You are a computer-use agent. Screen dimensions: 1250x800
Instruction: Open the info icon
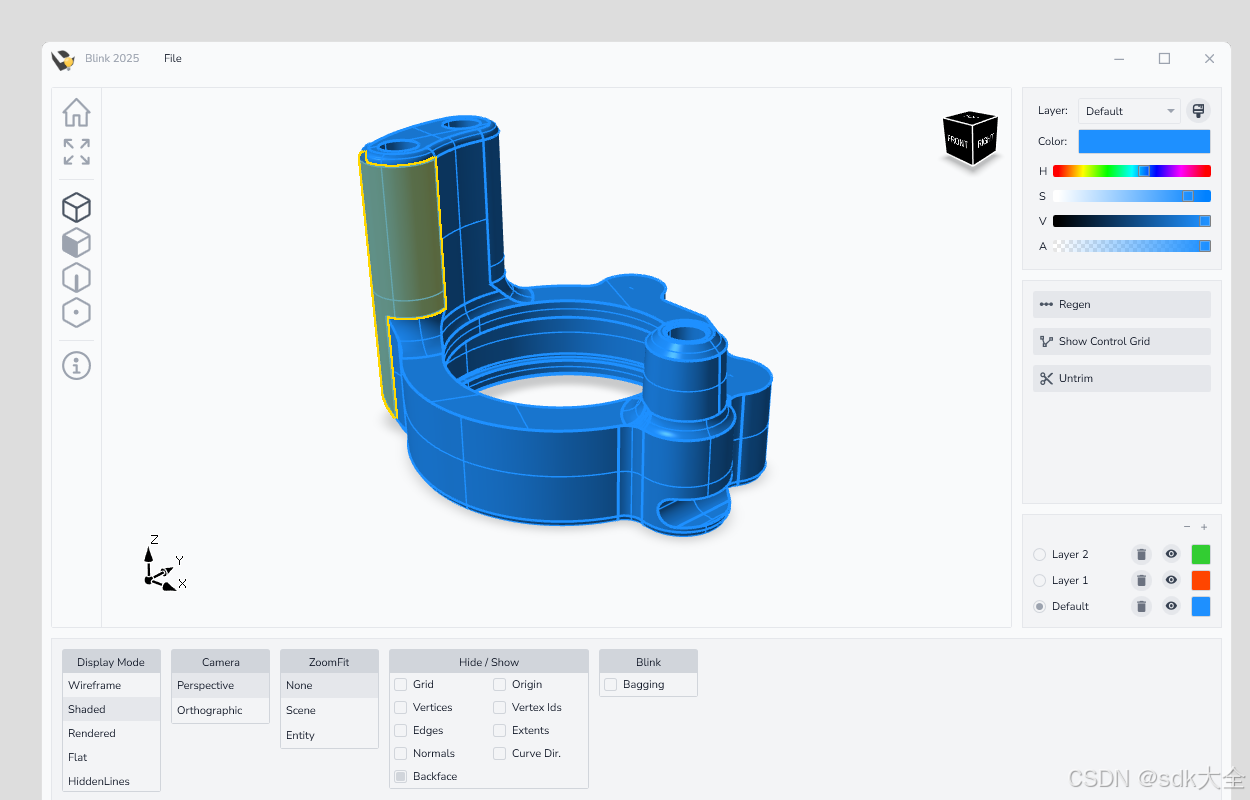point(76,365)
